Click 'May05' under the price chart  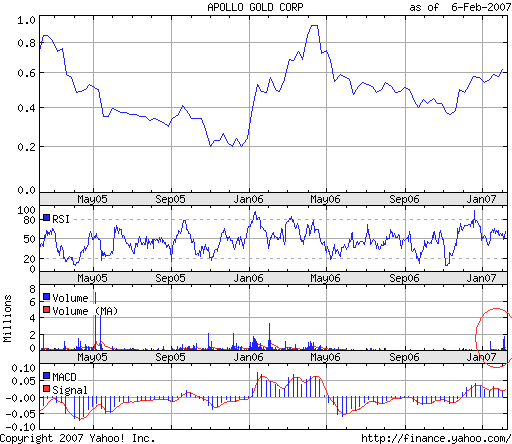[x=92, y=199]
